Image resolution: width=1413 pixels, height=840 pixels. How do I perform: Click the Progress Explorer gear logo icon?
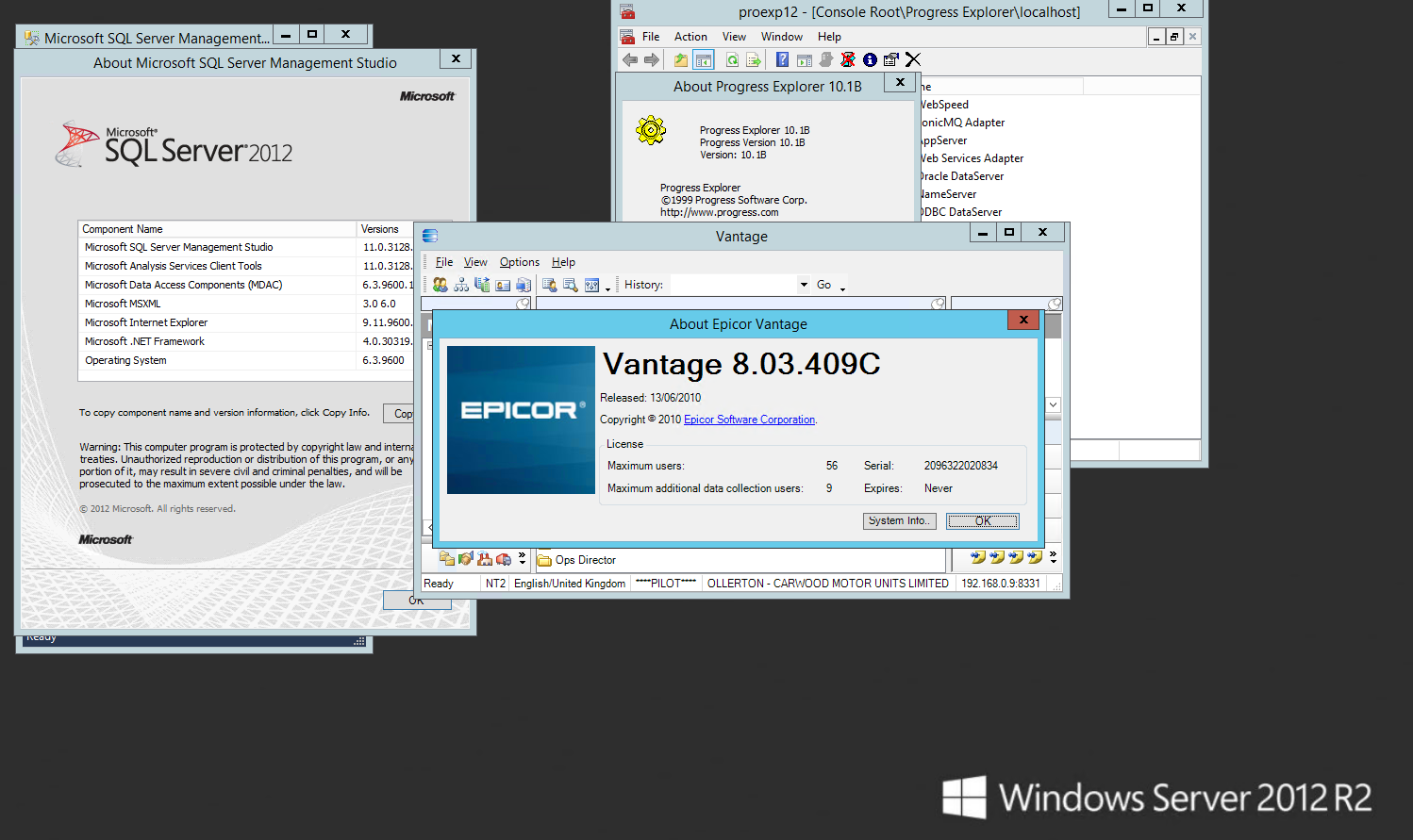pos(651,130)
